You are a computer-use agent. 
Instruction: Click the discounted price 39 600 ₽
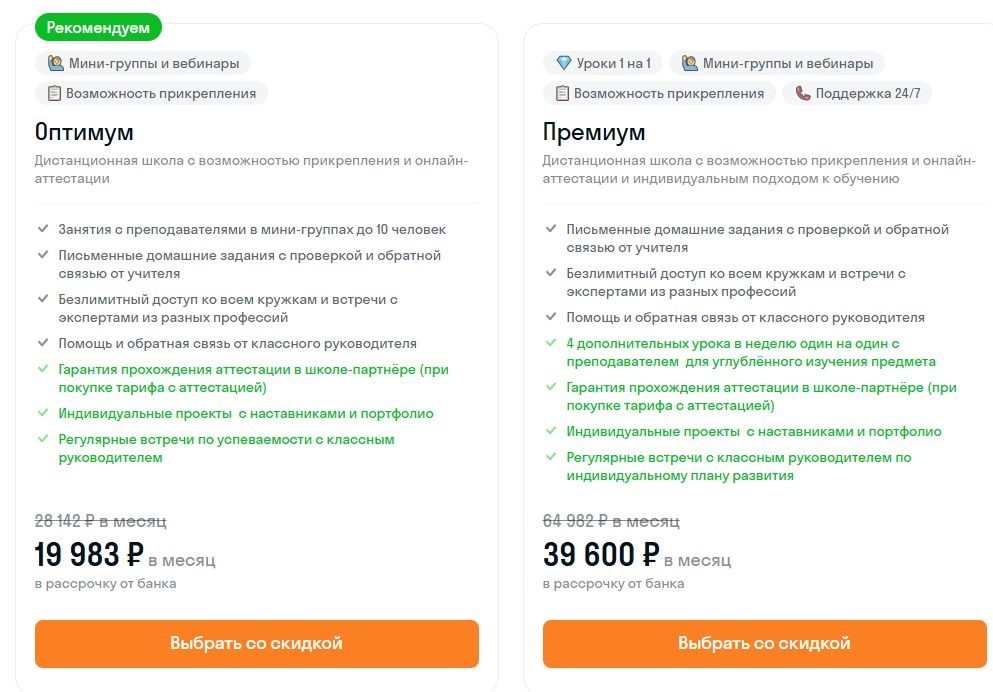click(x=600, y=553)
